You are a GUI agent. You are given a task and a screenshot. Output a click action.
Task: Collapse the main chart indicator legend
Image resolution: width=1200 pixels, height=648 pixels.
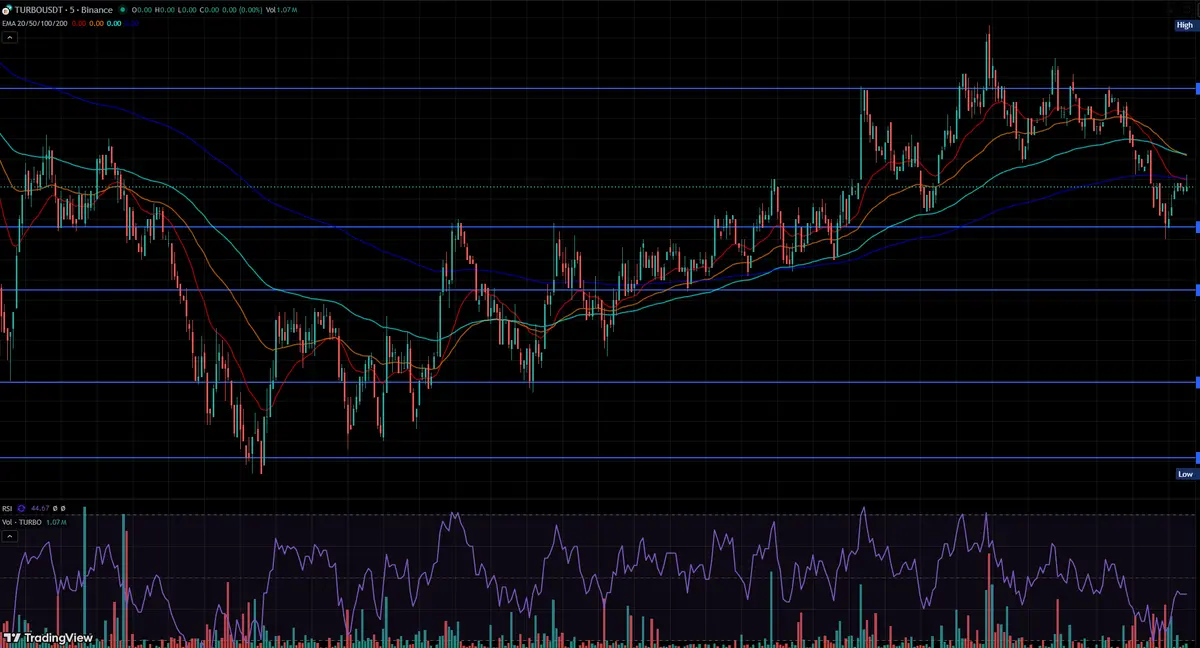click(x=10, y=37)
